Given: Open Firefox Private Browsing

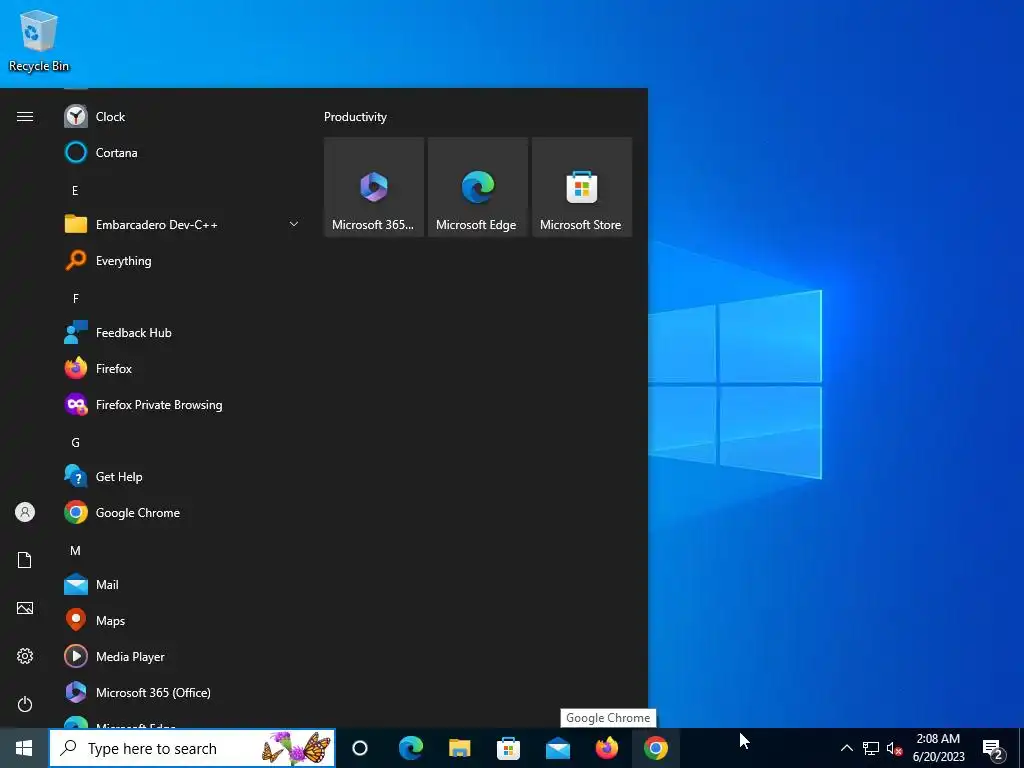Looking at the screenshot, I should (x=182, y=405).
